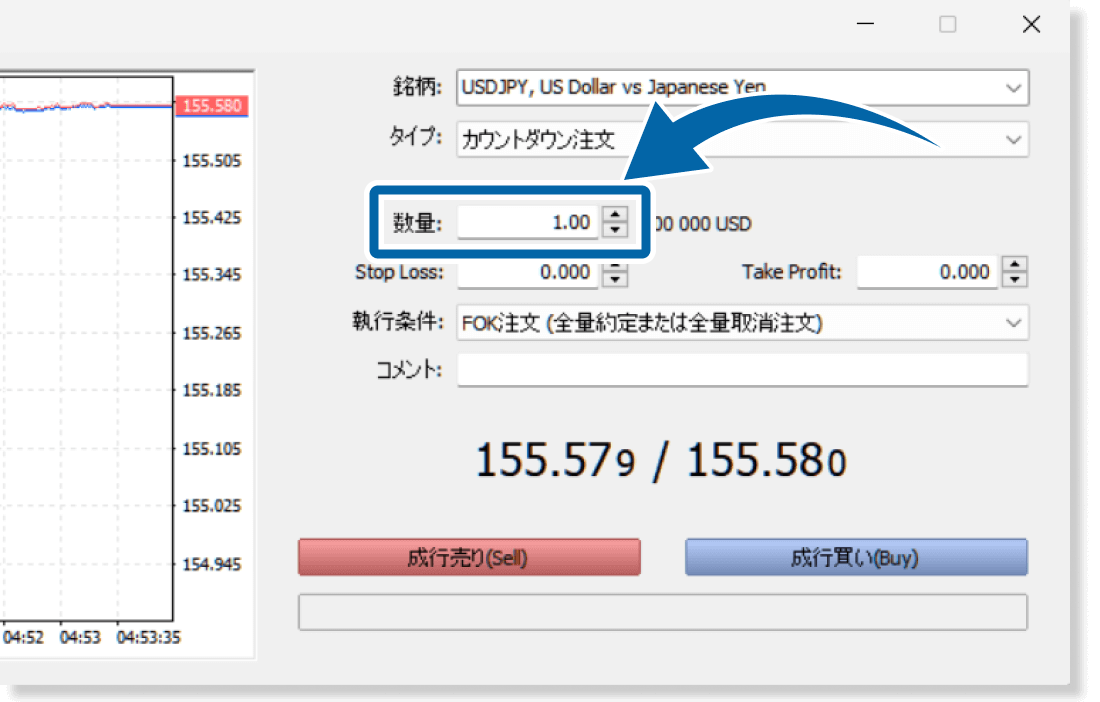Open the タイプ order type dropdown
The height and width of the screenshot is (702, 1100).
click(x=742, y=139)
